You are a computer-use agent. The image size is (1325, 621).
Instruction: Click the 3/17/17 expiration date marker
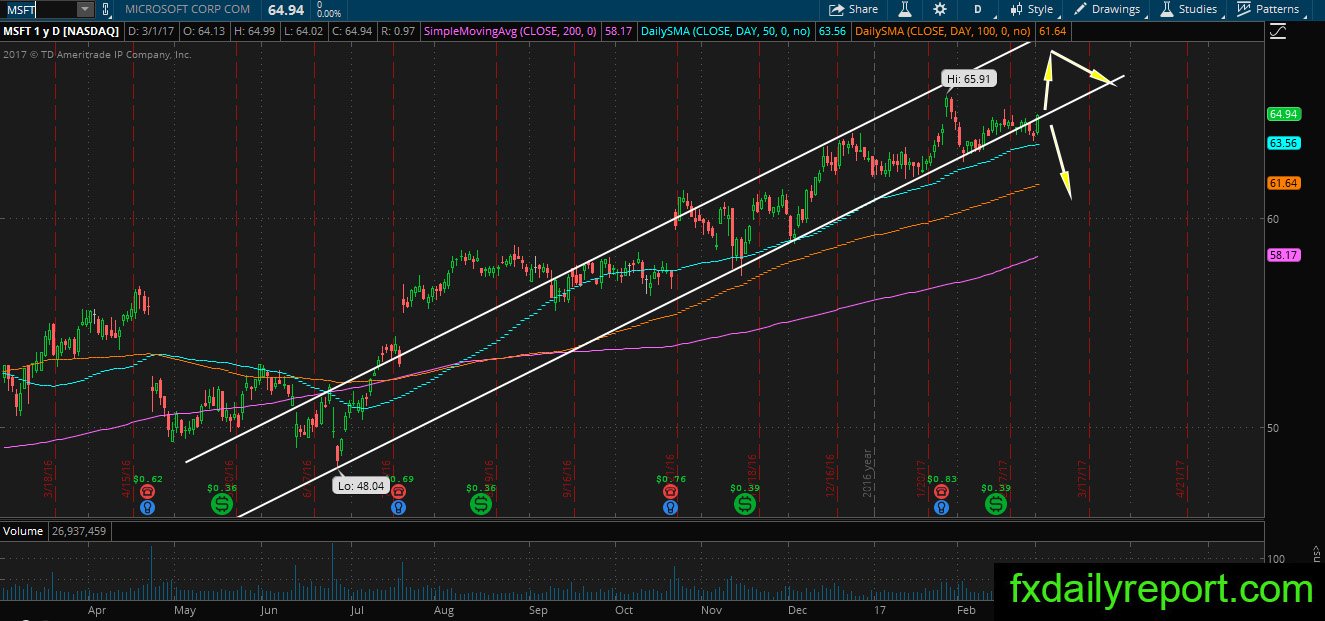(1082, 478)
